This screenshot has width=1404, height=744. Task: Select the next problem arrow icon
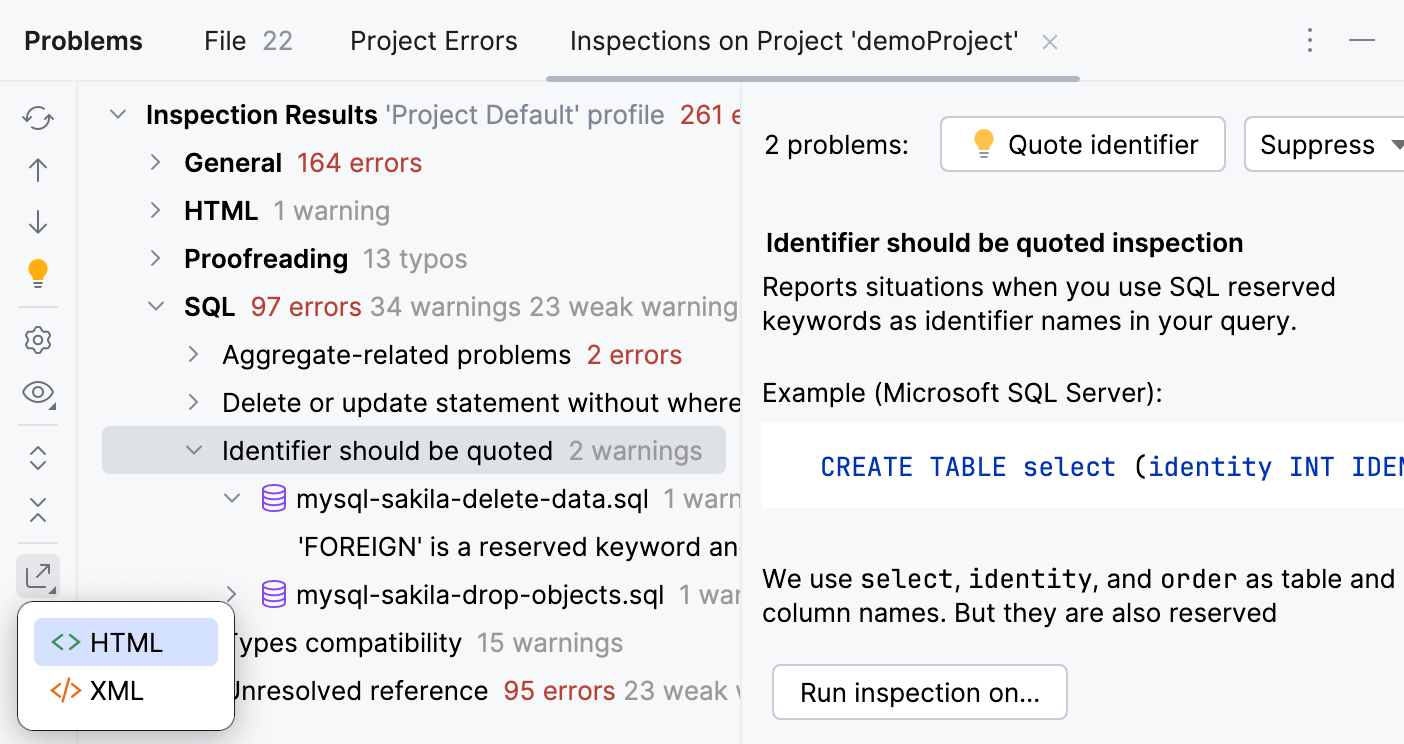[x=37, y=222]
